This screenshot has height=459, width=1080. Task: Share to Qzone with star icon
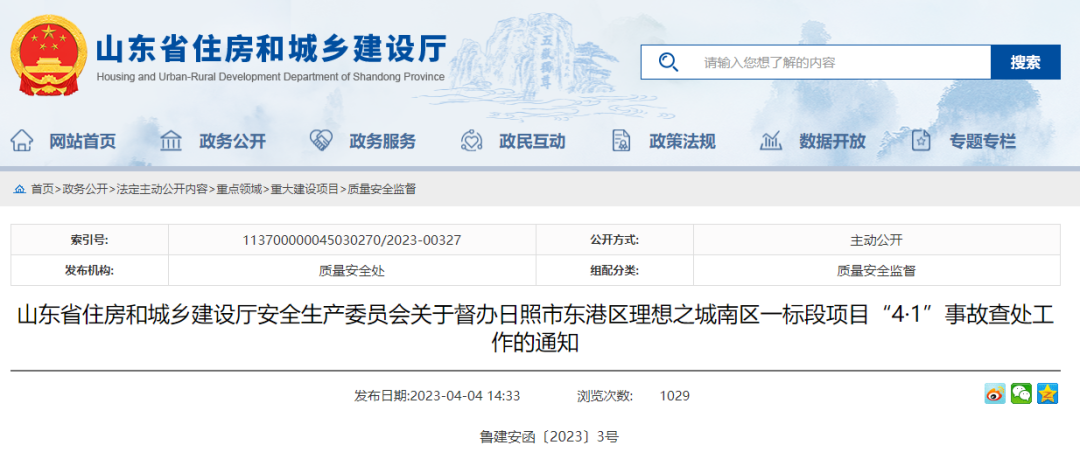click(x=1047, y=394)
